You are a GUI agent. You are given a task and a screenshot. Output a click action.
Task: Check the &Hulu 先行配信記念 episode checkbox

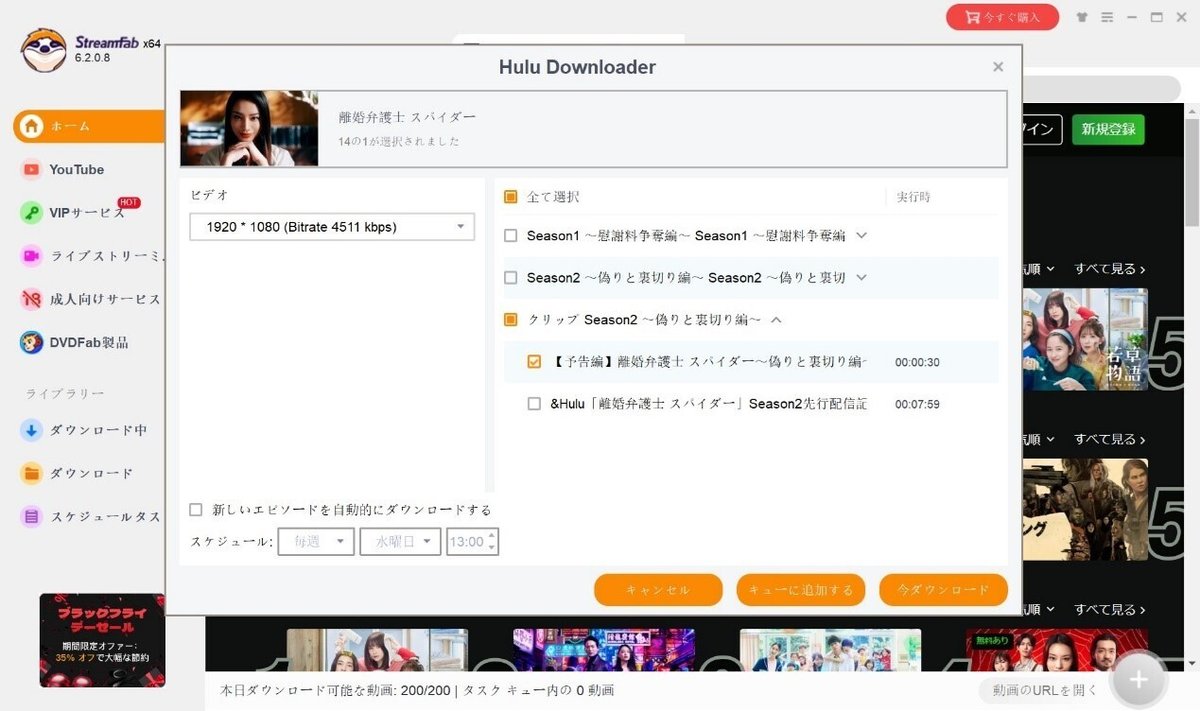point(534,404)
